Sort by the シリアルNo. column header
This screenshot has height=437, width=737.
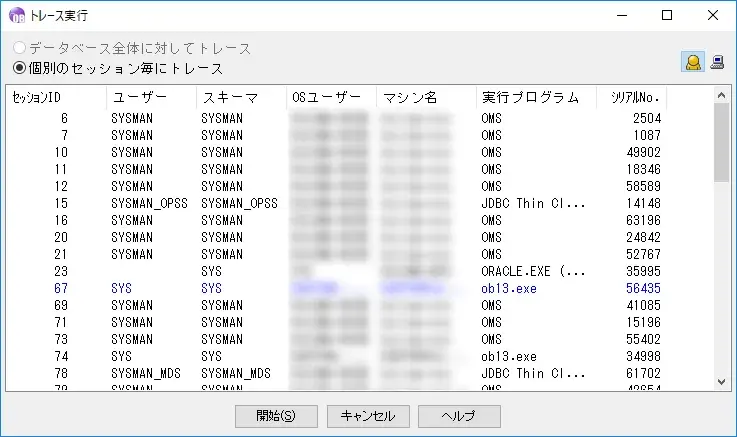point(630,98)
